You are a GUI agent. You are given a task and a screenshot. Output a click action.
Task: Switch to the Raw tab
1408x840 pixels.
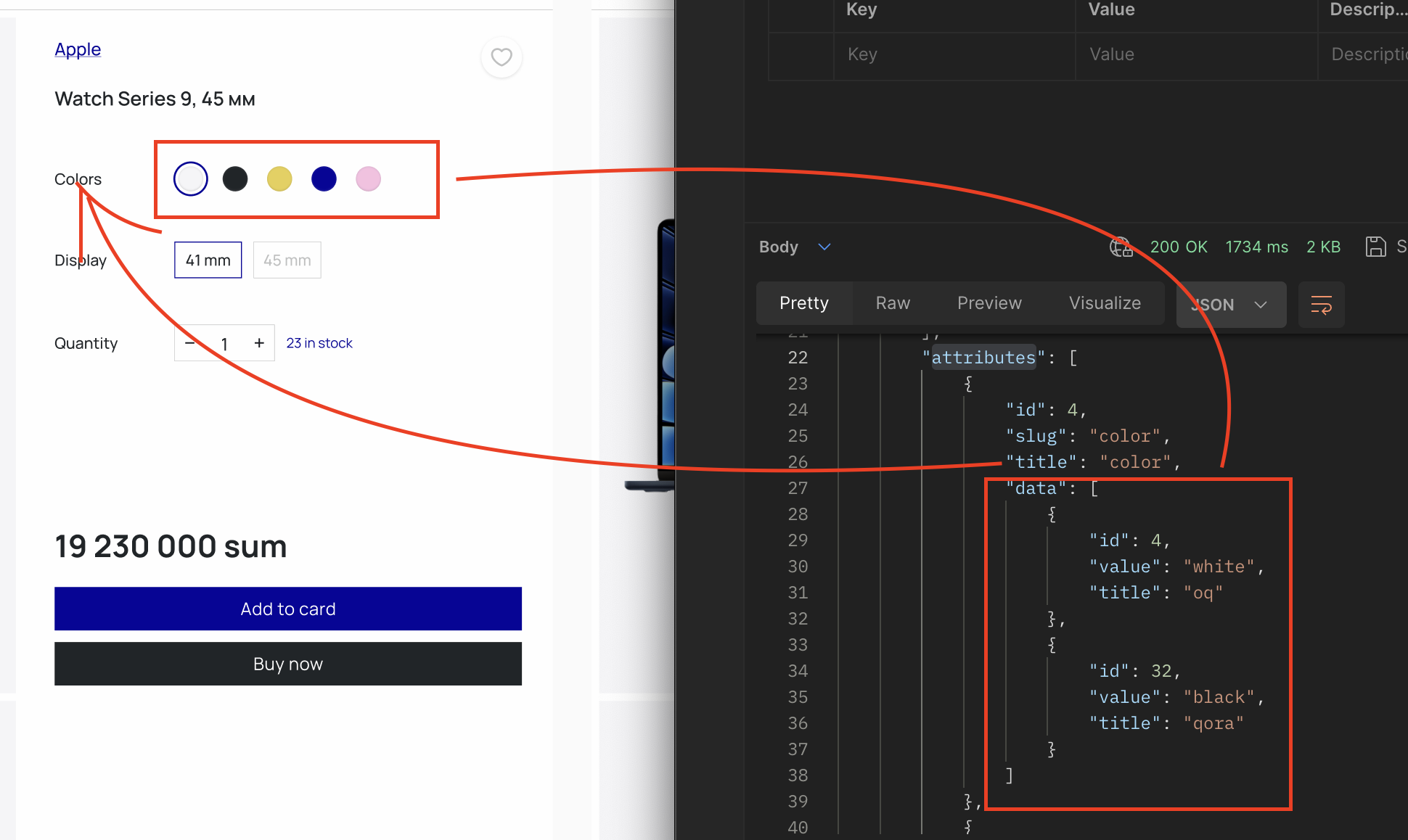(893, 303)
